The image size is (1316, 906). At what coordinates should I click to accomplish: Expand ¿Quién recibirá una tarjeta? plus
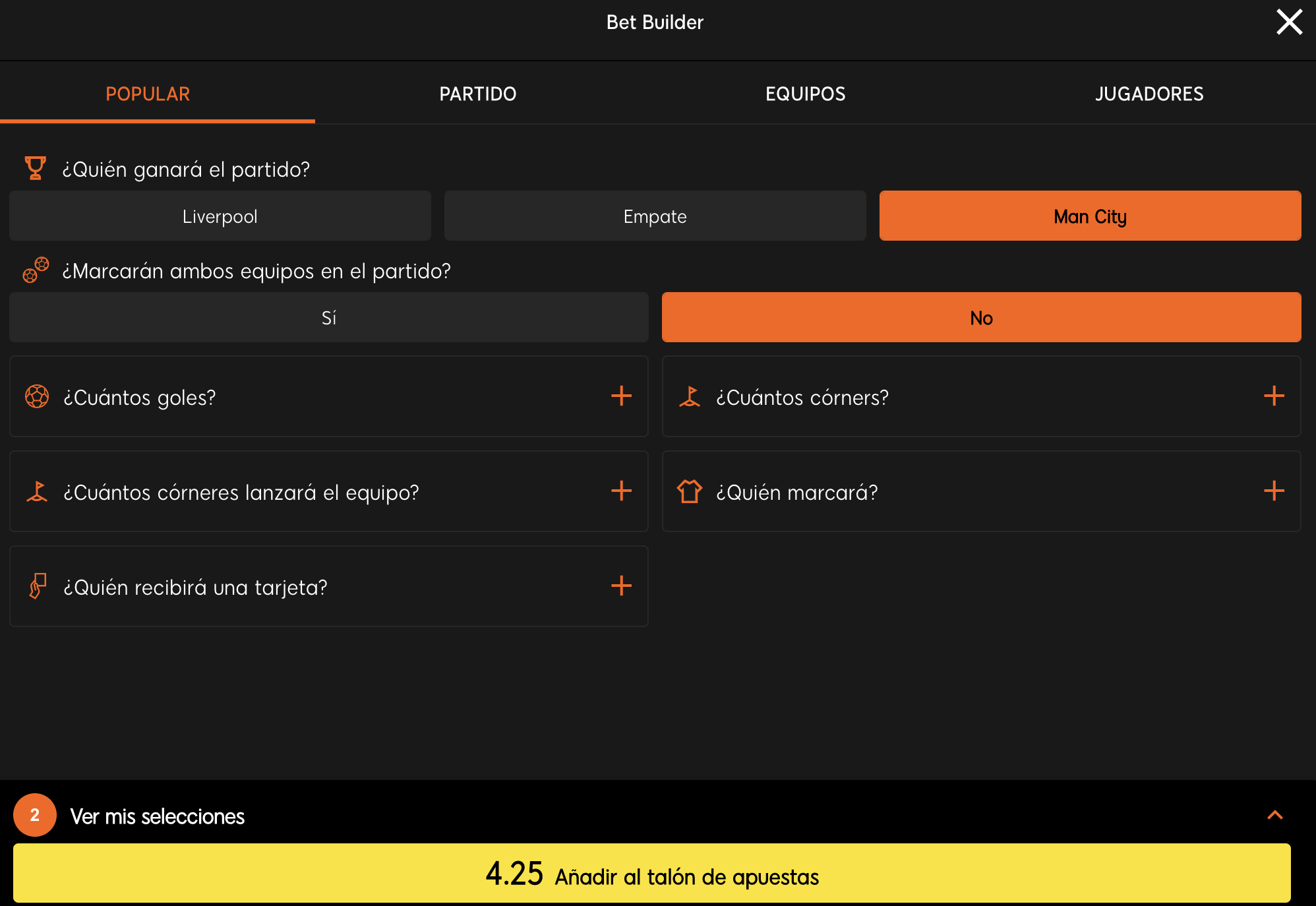(x=621, y=586)
